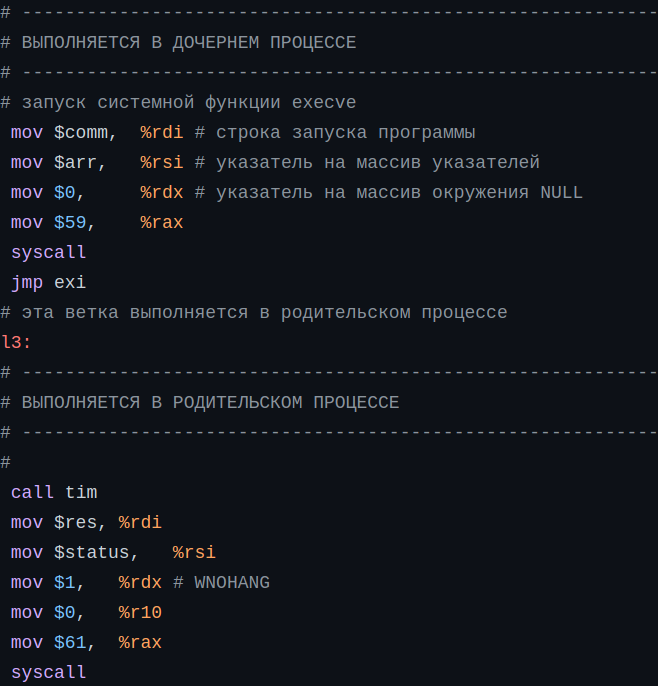Click the 'call' instruction keyword

coord(32,493)
